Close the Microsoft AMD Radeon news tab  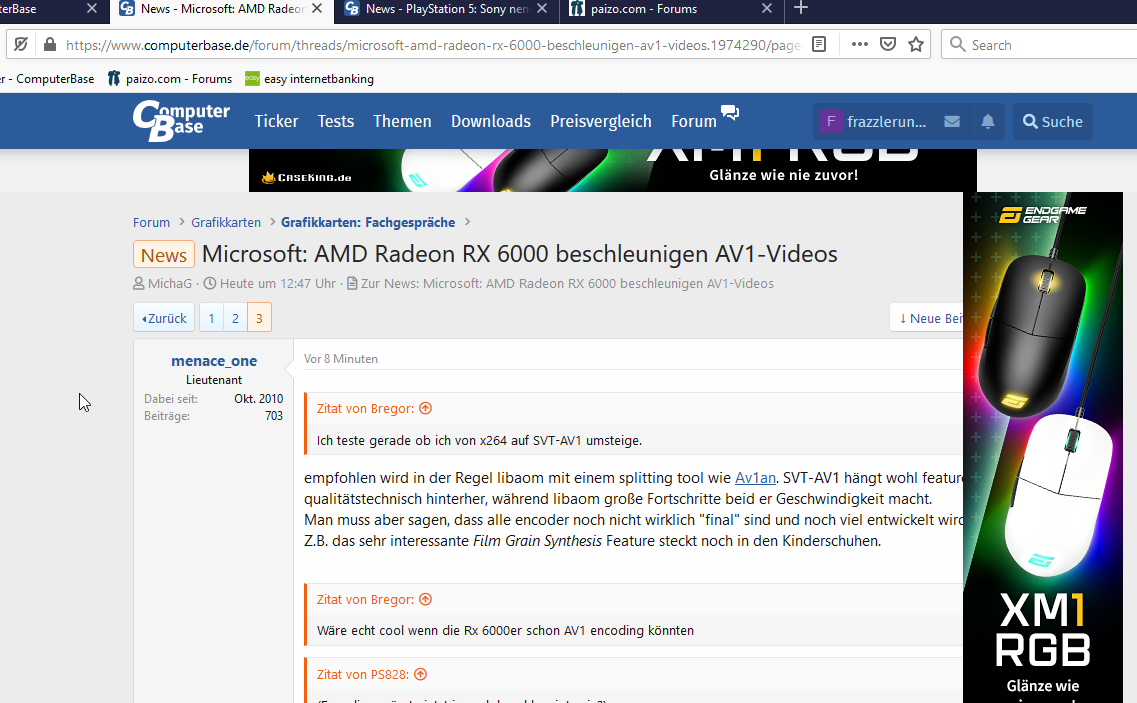coord(317,9)
